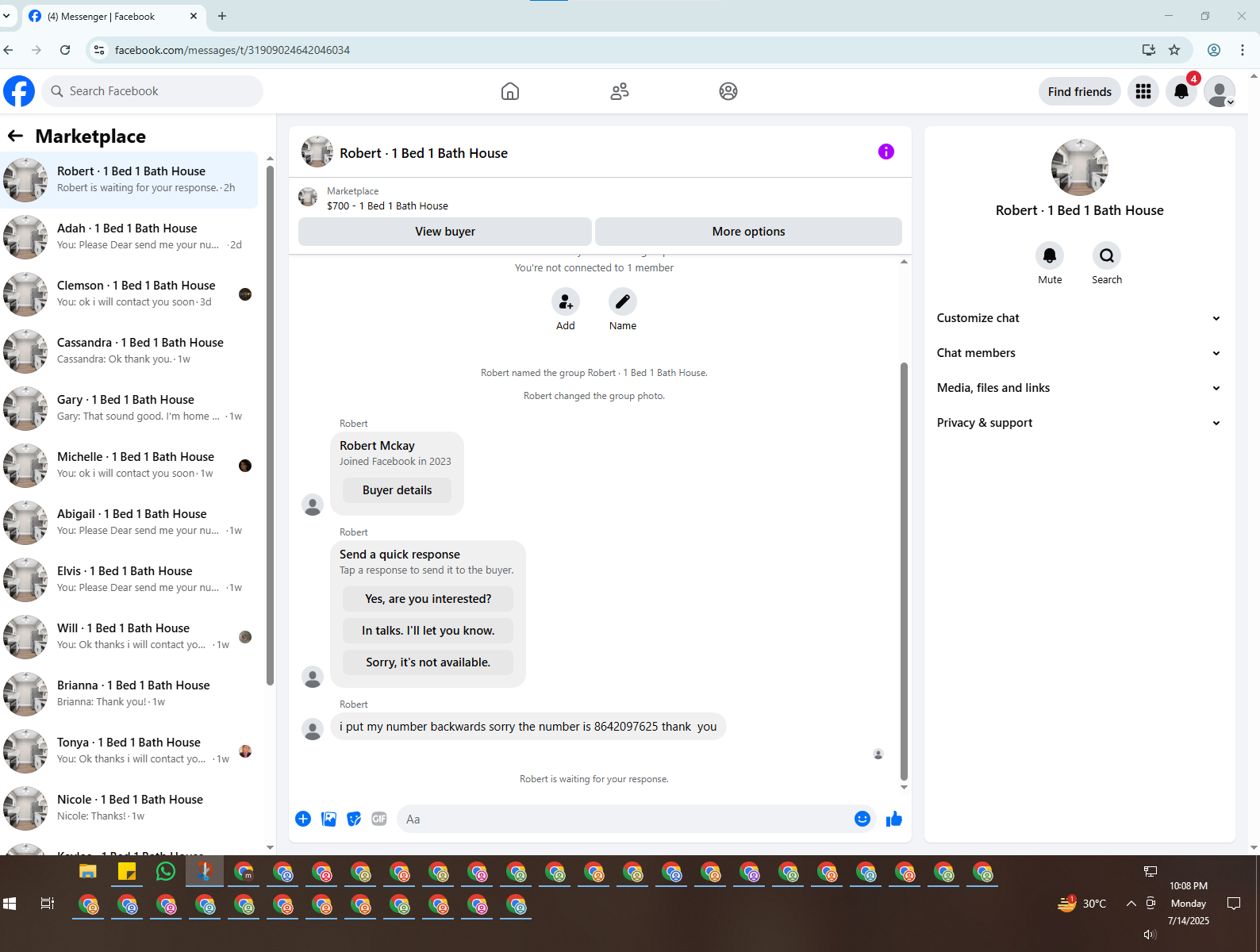This screenshot has height=952, width=1260.
Task: Open the Facebook home logo
Action: (x=19, y=91)
